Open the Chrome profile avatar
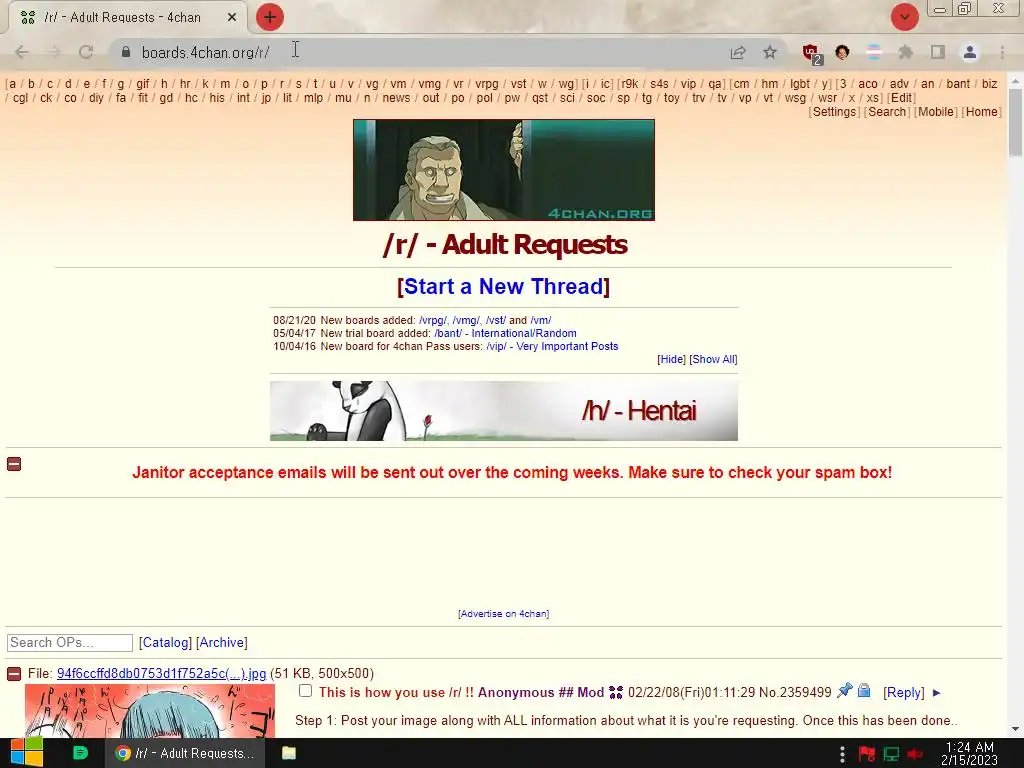This screenshot has height=768, width=1024. click(x=970, y=52)
